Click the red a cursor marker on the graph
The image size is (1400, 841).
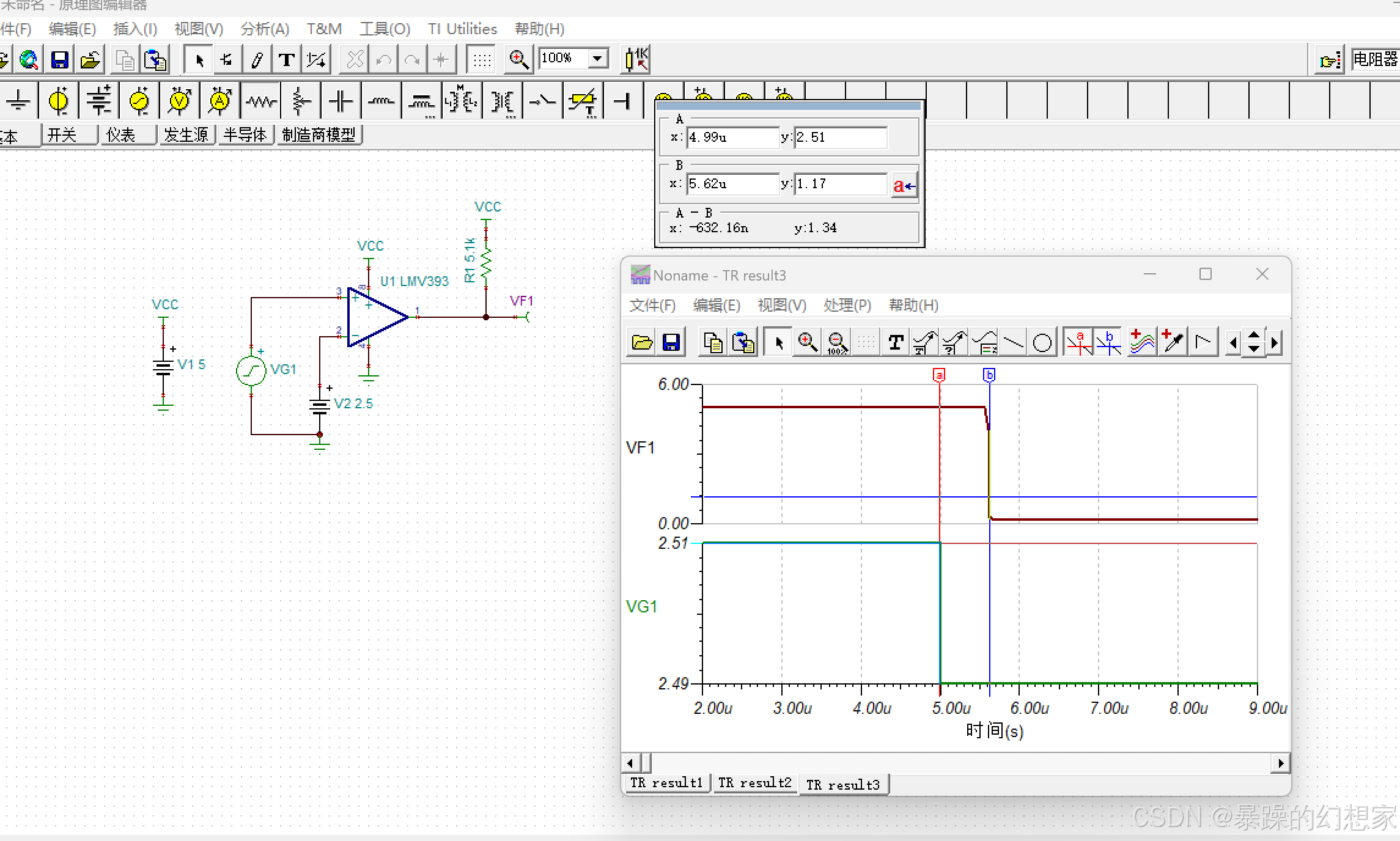pos(939,375)
